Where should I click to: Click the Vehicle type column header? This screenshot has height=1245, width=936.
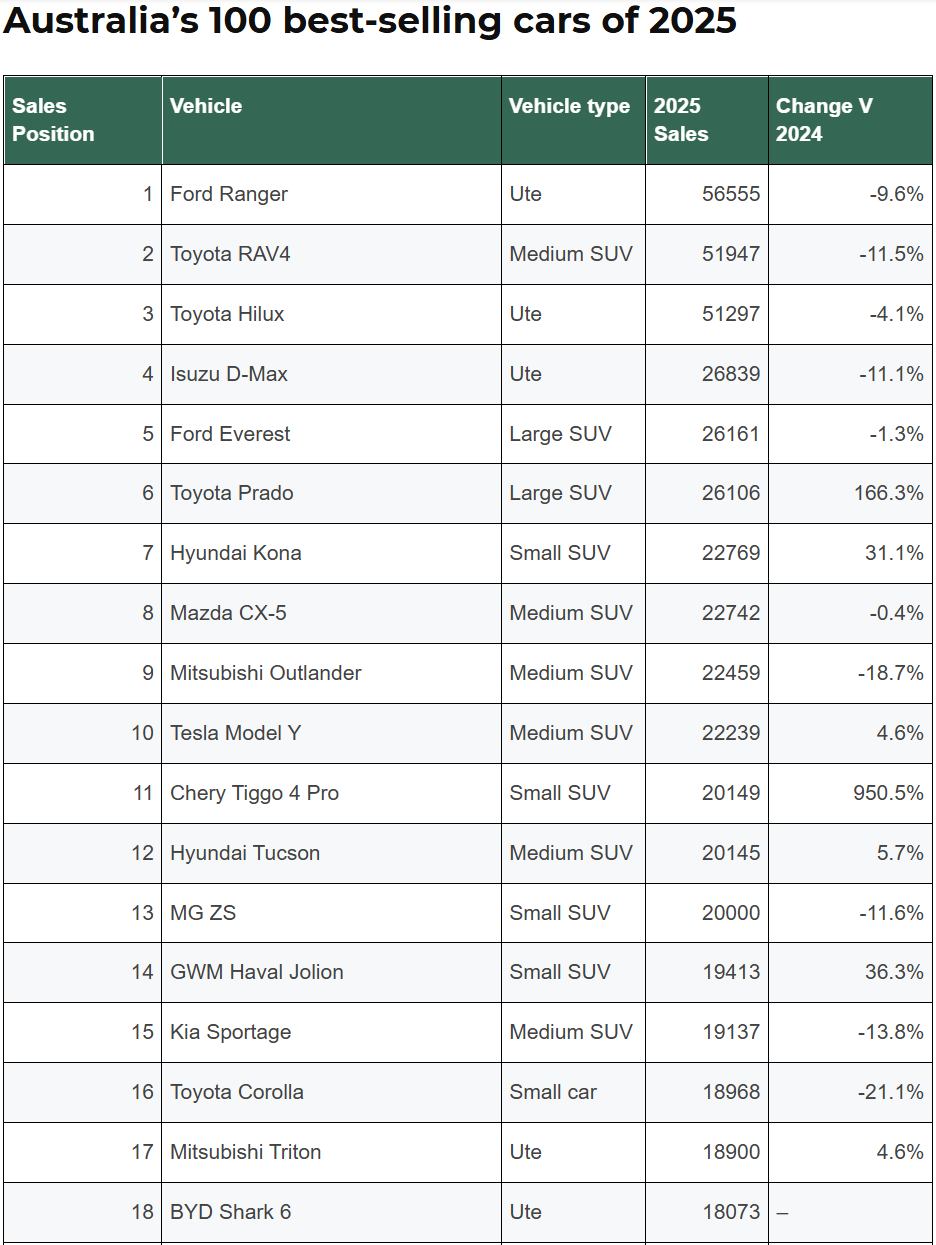pos(569,106)
